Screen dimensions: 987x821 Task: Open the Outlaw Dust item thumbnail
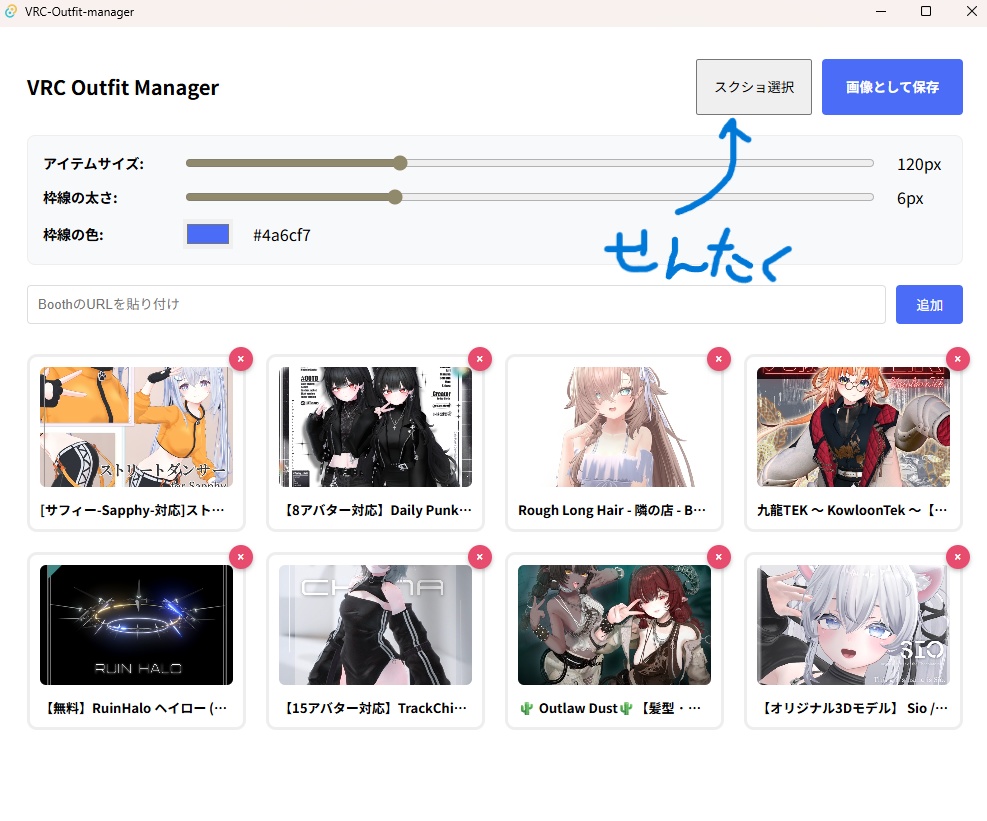pyautogui.click(x=613, y=624)
